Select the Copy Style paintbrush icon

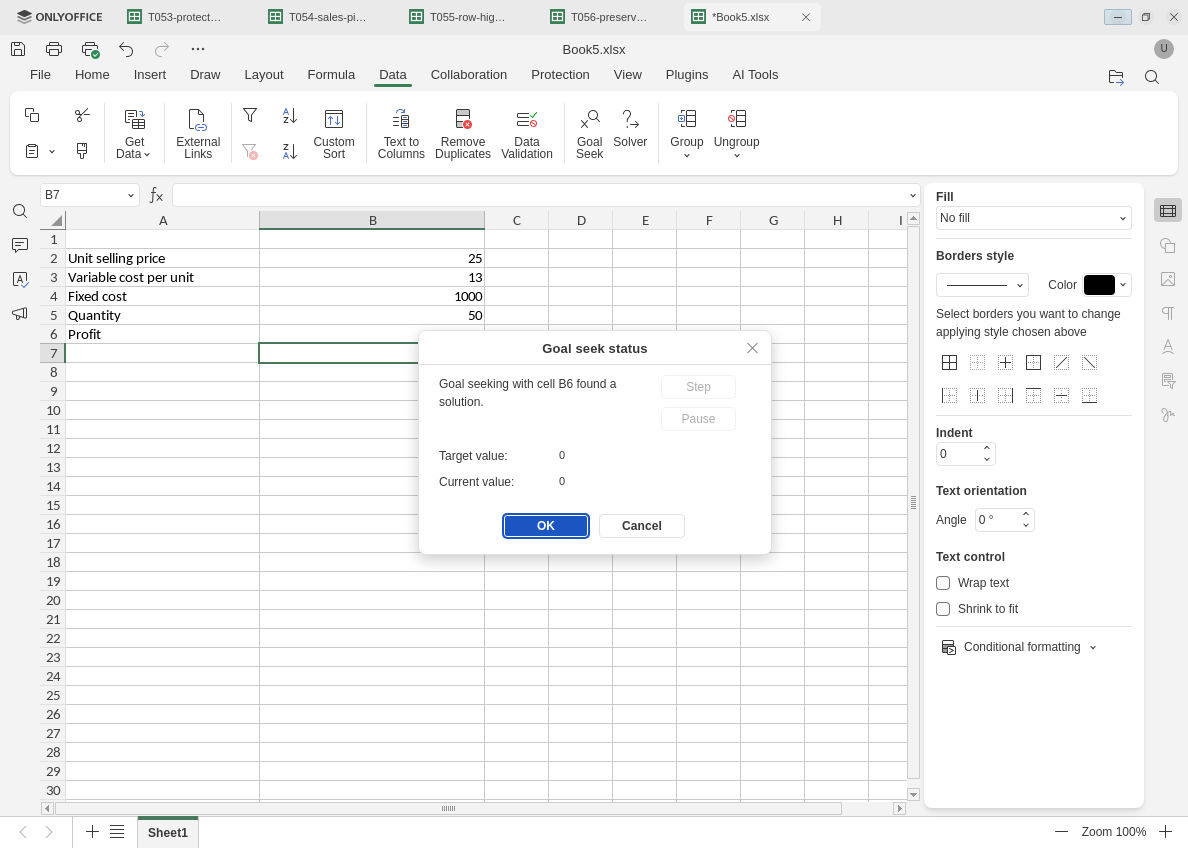point(82,151)
